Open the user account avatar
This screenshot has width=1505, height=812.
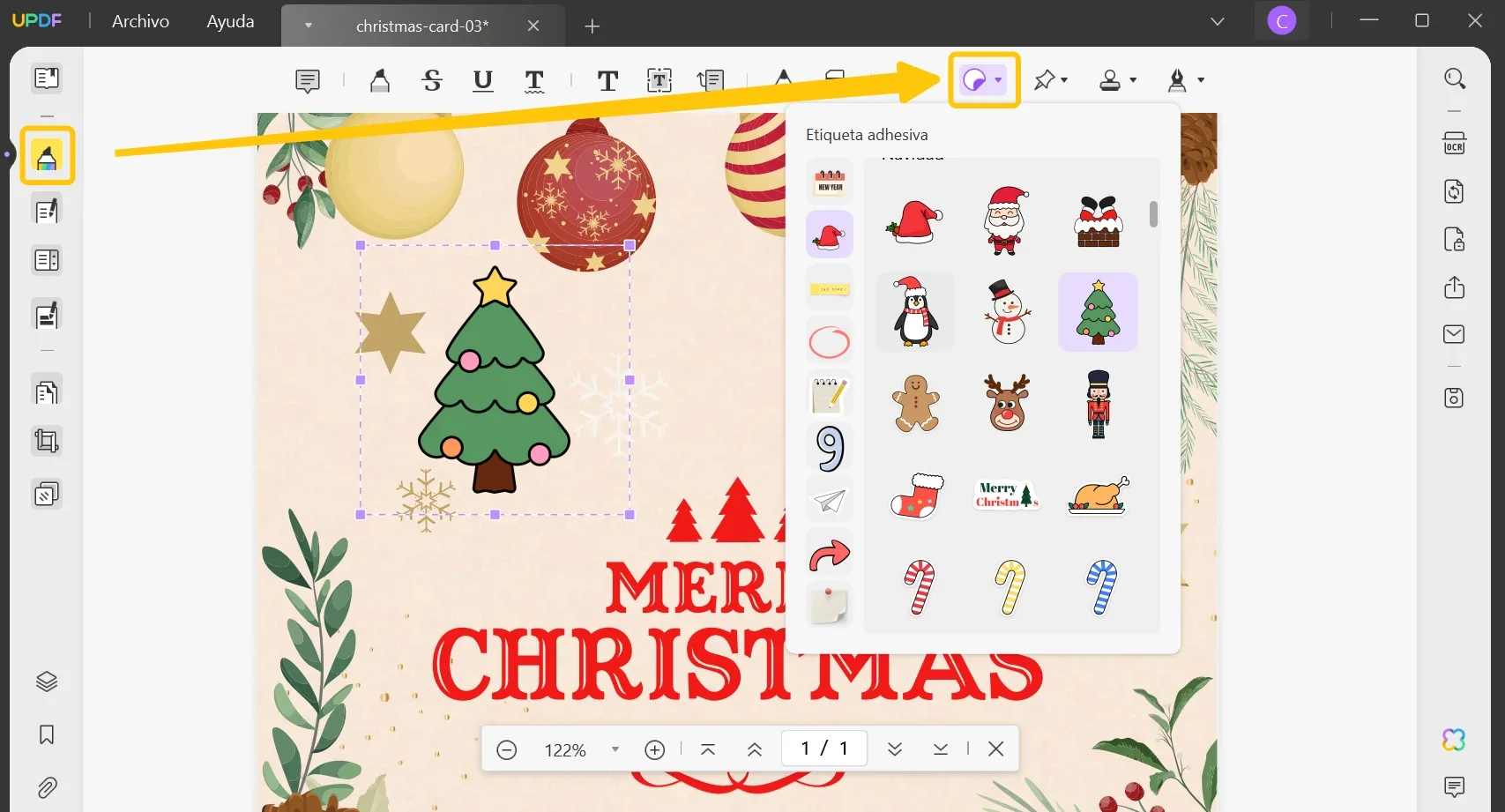1282,21
